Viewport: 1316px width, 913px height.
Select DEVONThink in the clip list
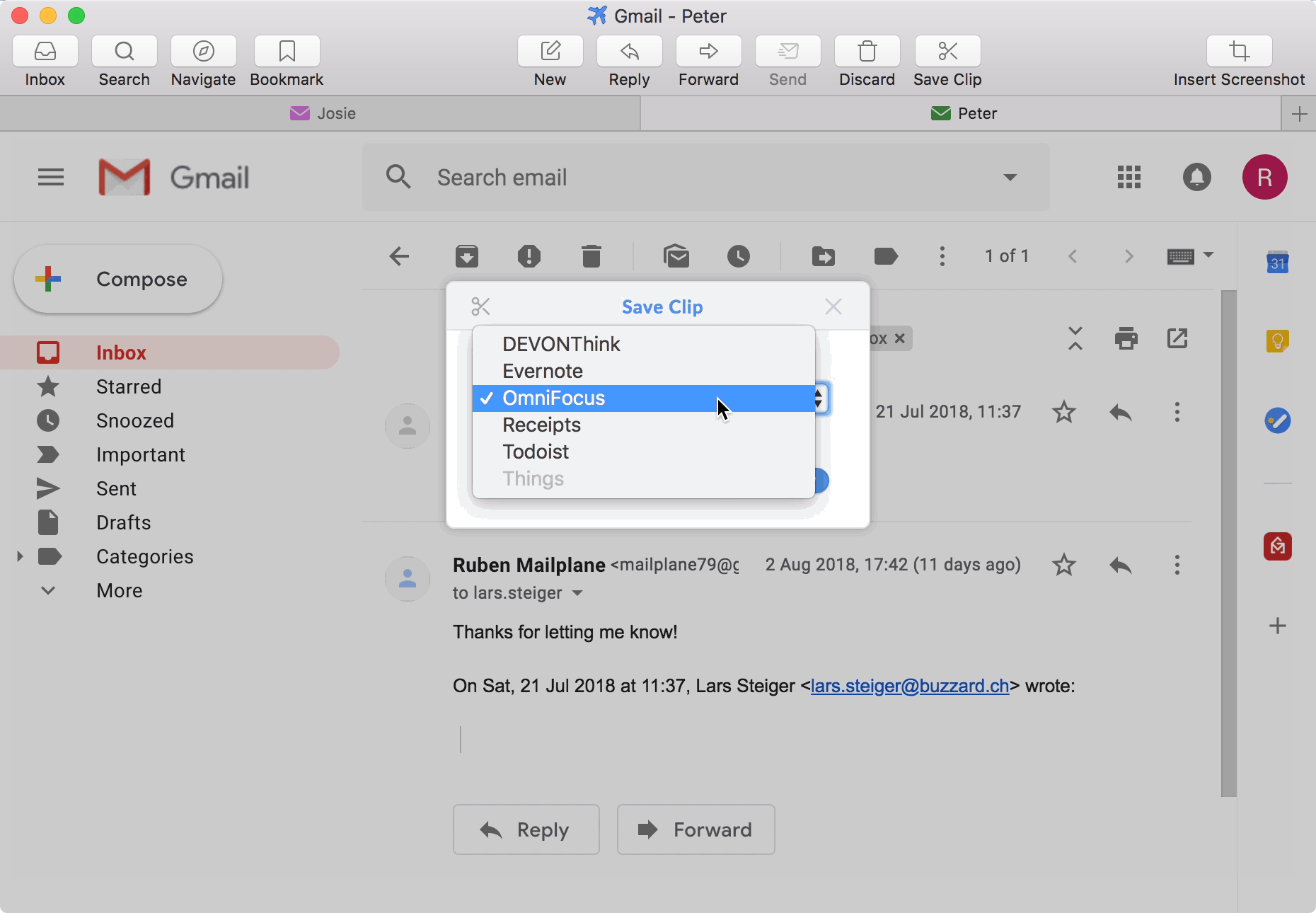644,344
